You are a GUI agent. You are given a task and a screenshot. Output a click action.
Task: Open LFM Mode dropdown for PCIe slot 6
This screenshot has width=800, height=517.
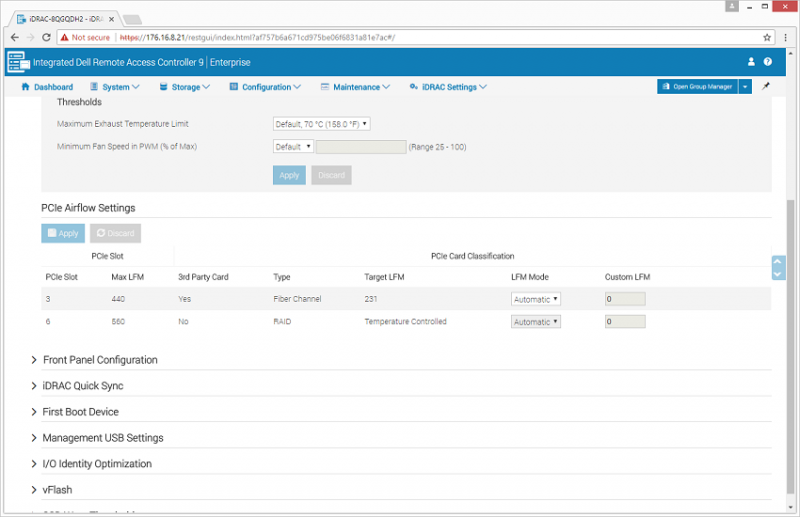[x=535, y=322]
